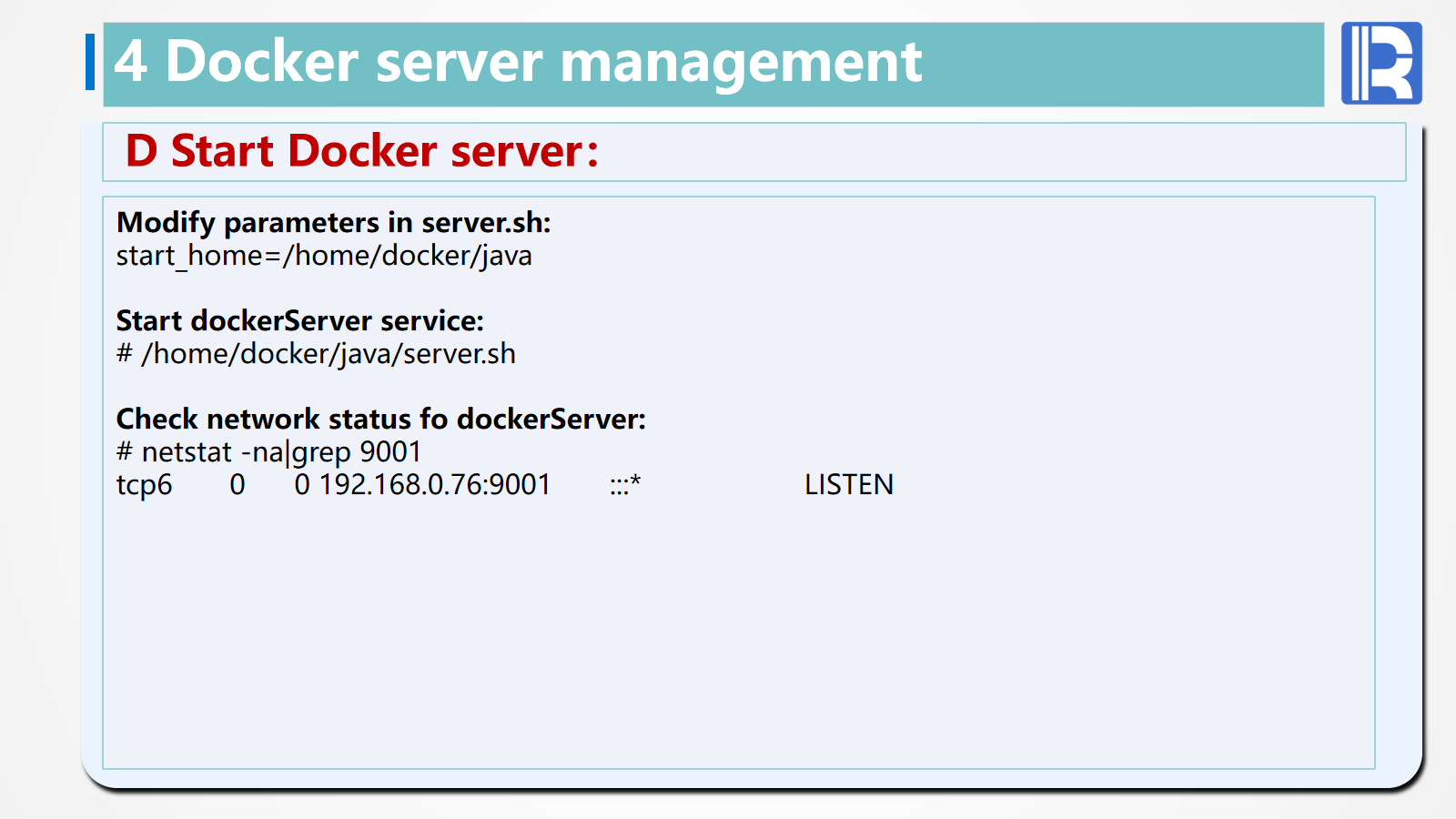Screen dimensions: 1456x819
Task: Click the first 0 after tcp6
Action: point(237,485)
